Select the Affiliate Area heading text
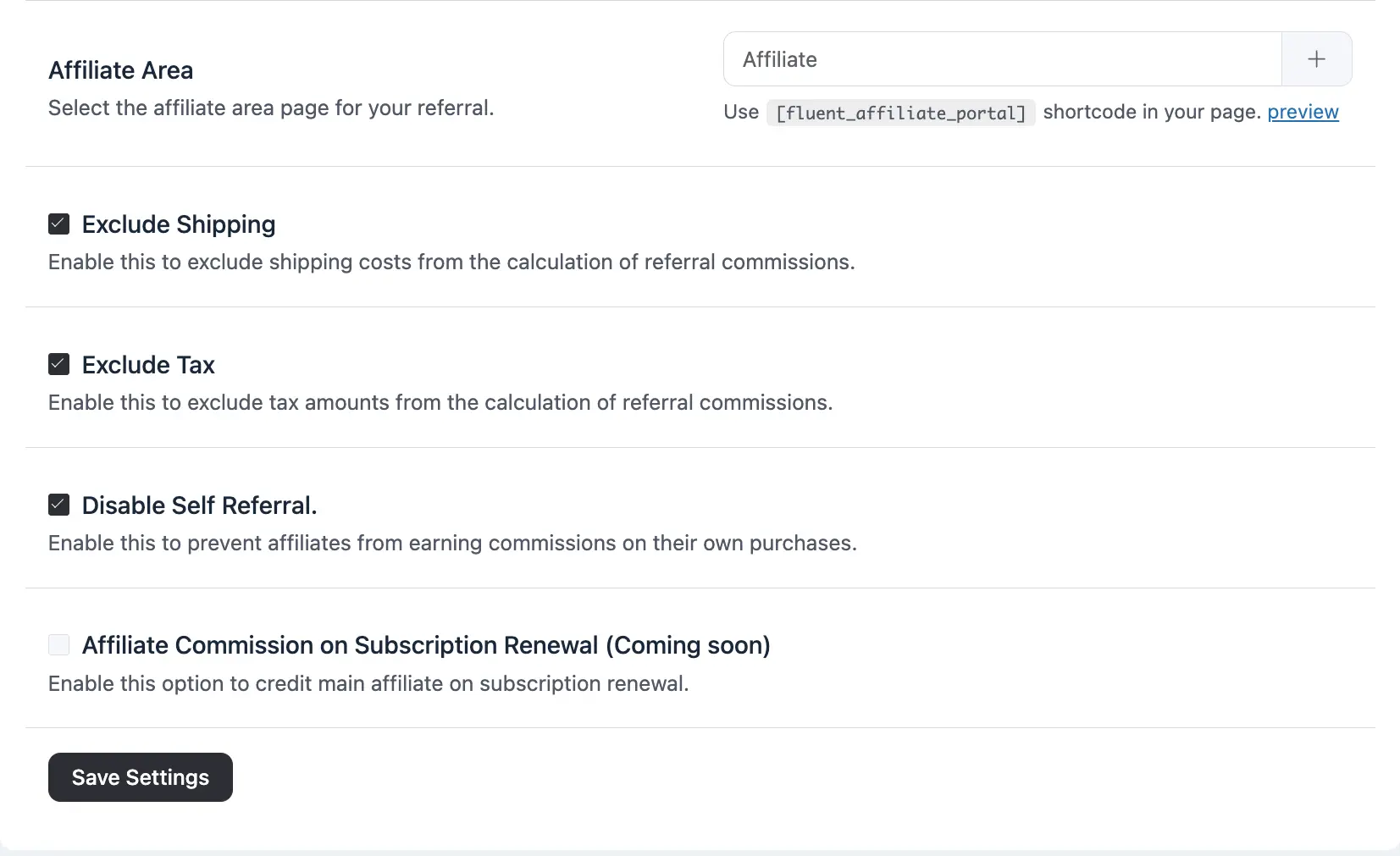The image size is (1400, 856). pyautogui.click(x=120, y=69)
